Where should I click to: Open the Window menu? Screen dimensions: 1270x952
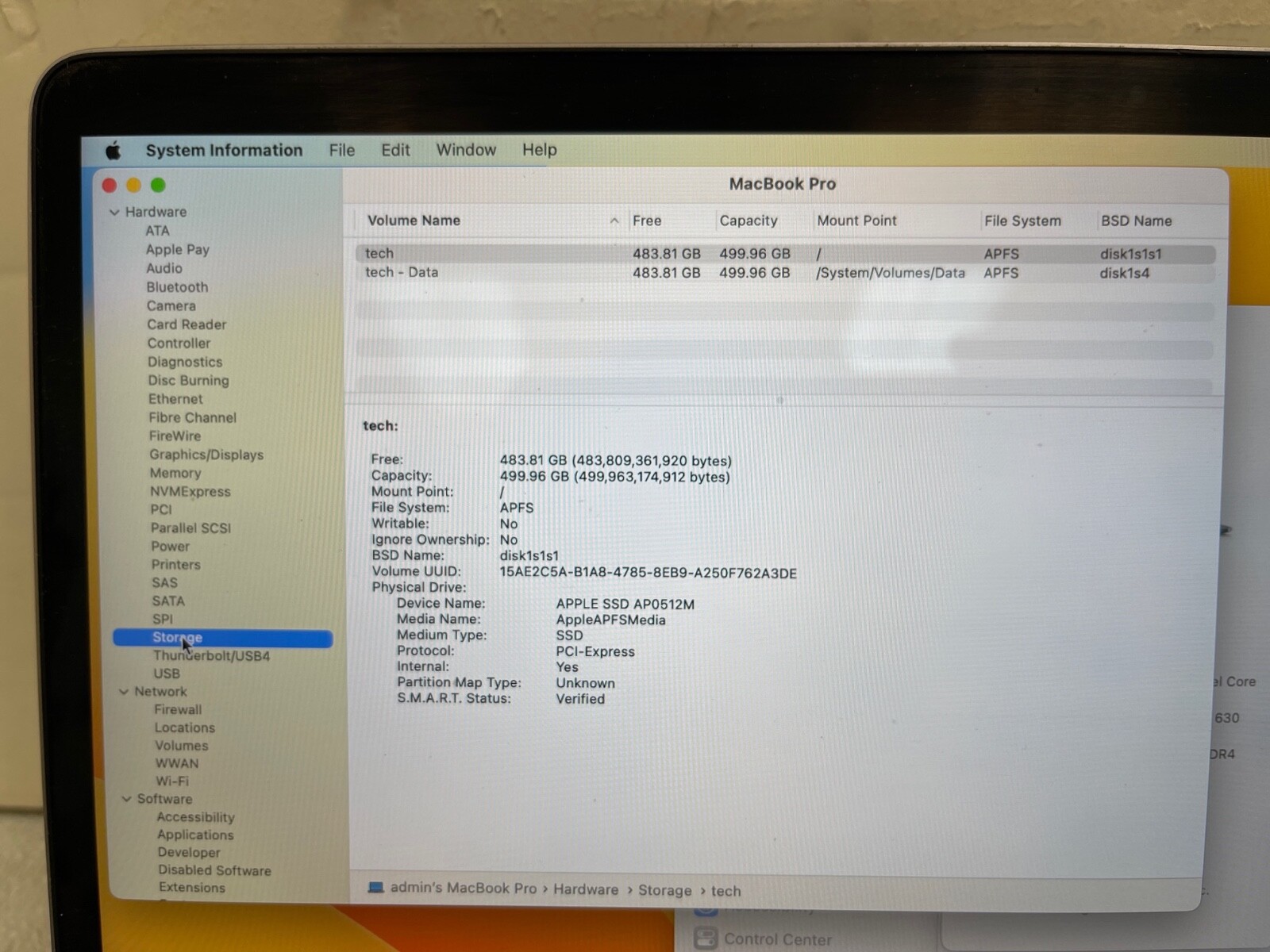466,150
